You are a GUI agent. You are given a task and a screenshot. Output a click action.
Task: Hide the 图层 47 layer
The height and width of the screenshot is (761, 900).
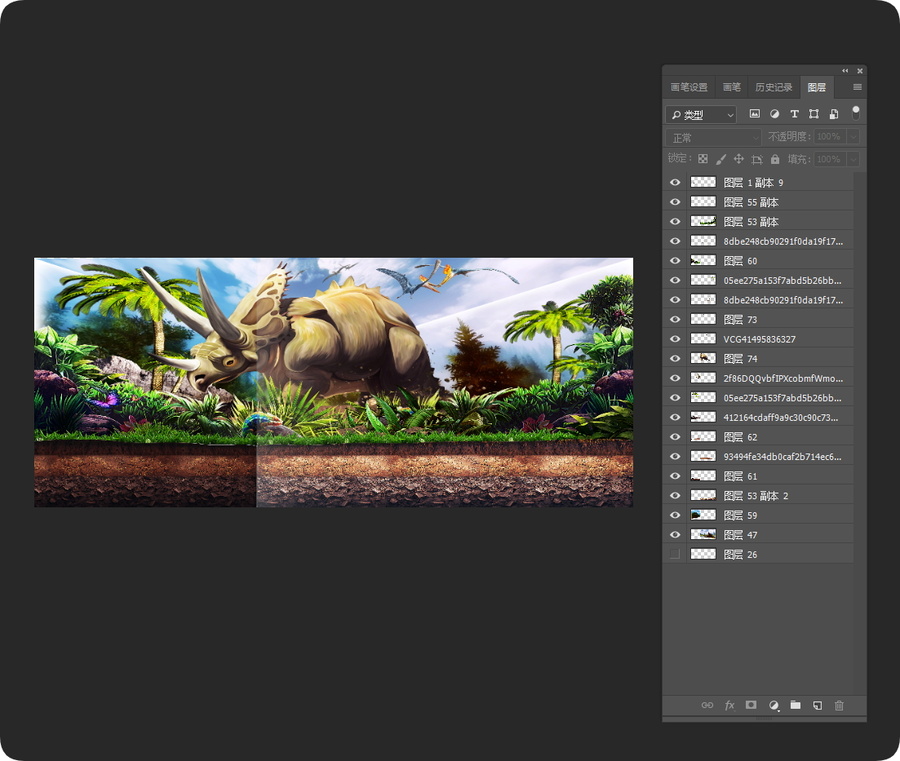click(x=675, y=535)
